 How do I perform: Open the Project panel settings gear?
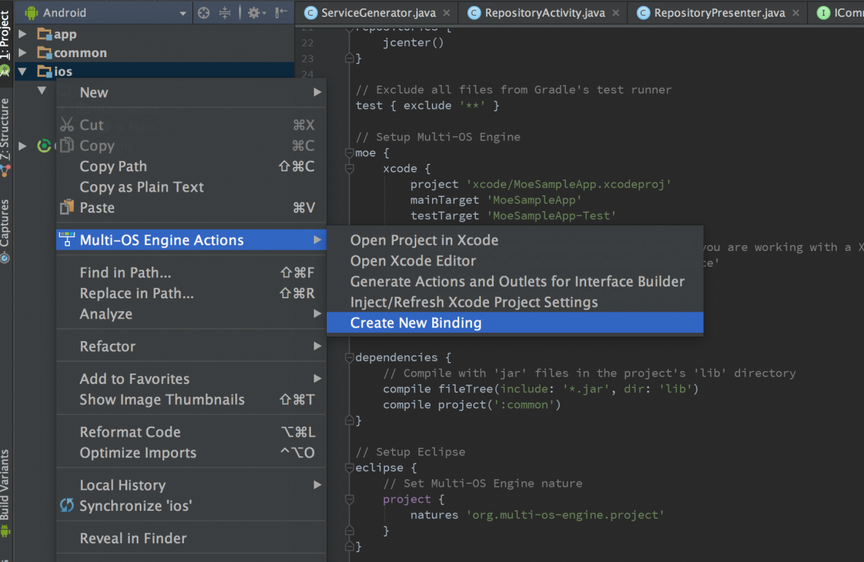coord(255,13)
